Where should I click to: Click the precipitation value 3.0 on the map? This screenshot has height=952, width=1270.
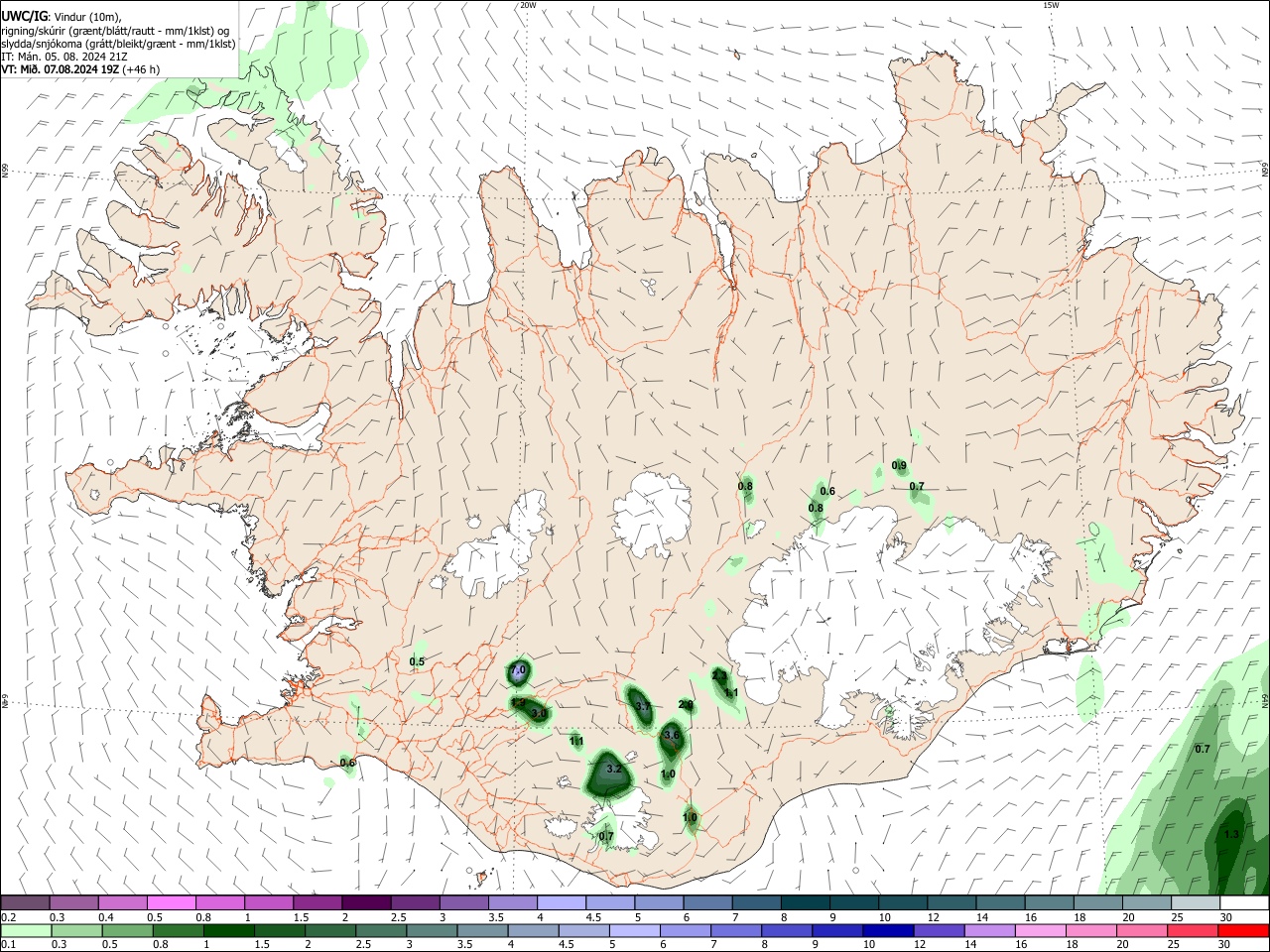pyautogui.click(x=539, y=713)
